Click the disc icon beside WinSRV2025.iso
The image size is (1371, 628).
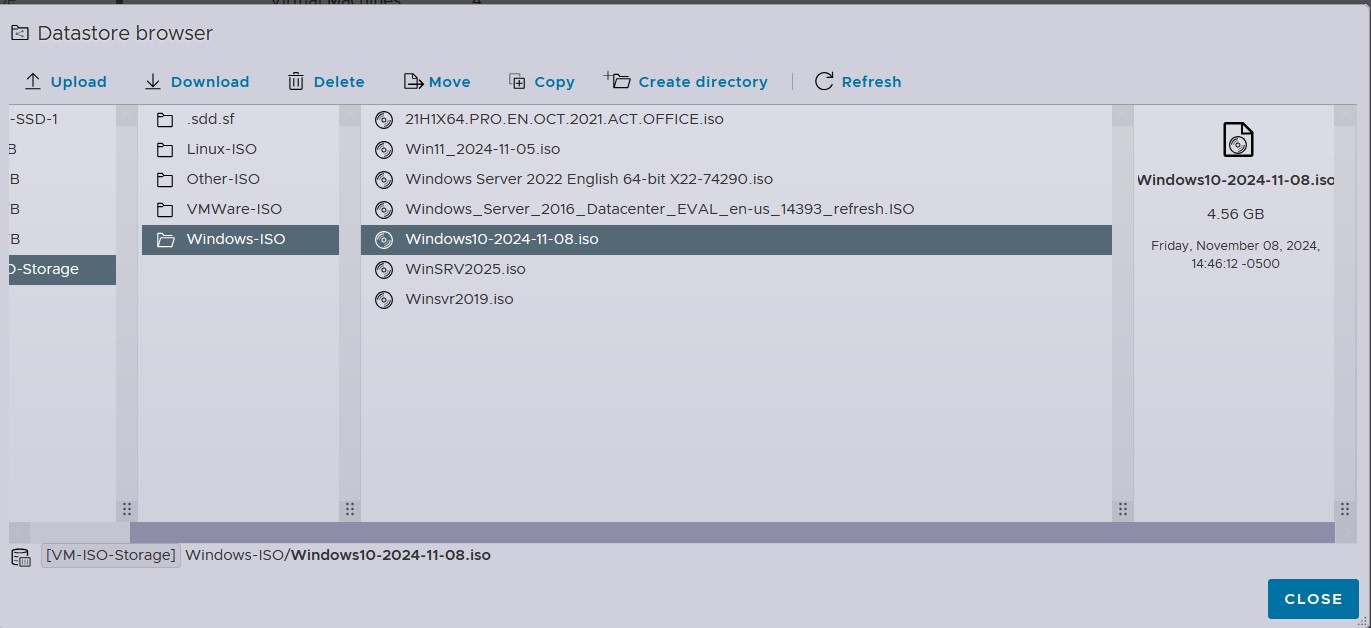point(383,270)
